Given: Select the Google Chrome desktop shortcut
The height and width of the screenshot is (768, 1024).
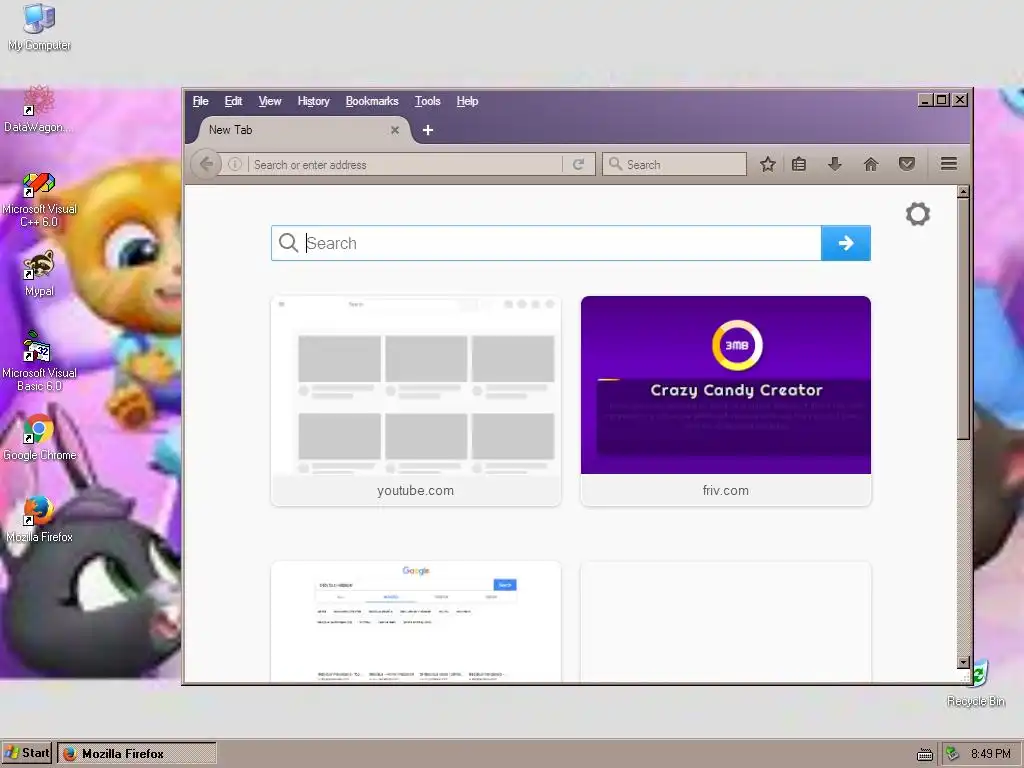Looking at the screenshot, I should pyautogui.click(x=39, y=438).
